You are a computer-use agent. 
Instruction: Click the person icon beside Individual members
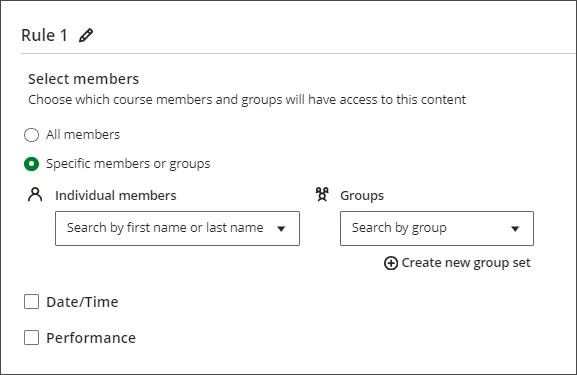[x=35, y=195]
